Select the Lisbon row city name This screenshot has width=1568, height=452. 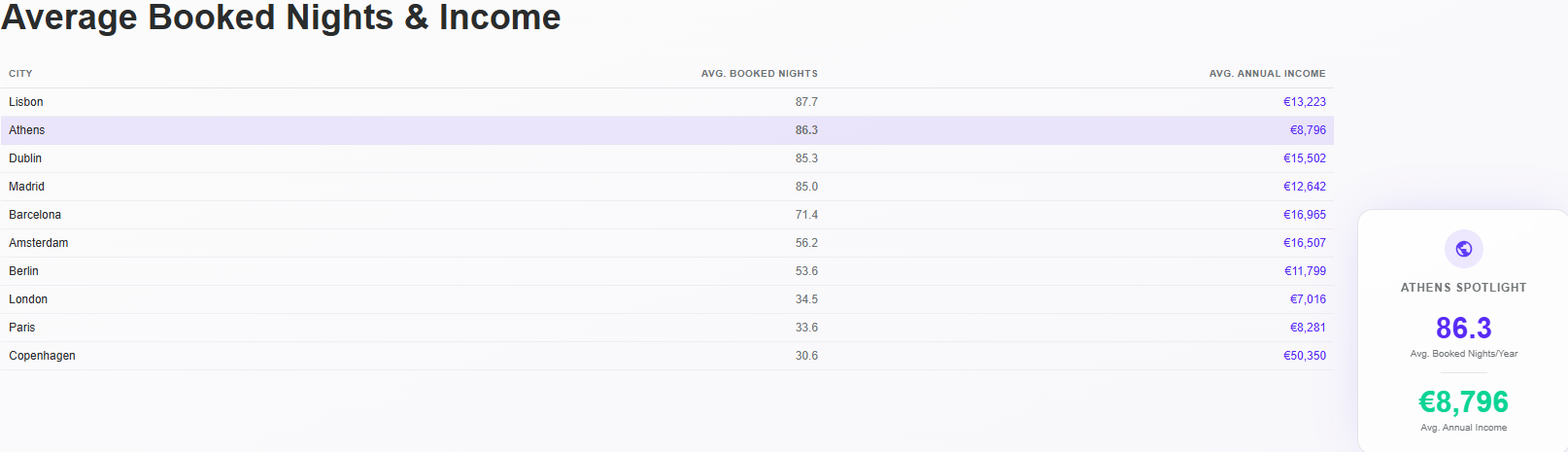pyautogui.click(x=26, y=102)
